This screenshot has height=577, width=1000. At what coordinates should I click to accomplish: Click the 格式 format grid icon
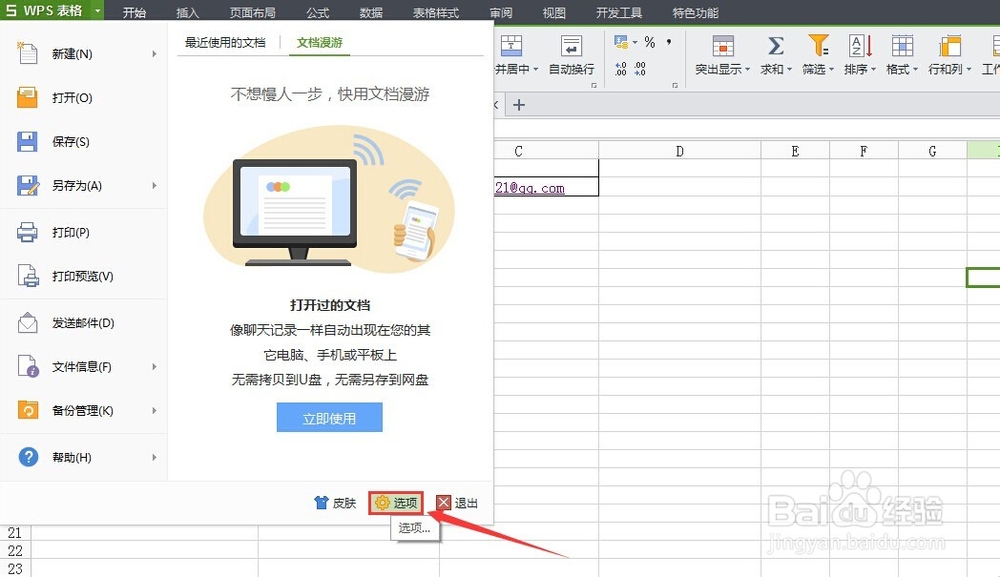(902, 46)
